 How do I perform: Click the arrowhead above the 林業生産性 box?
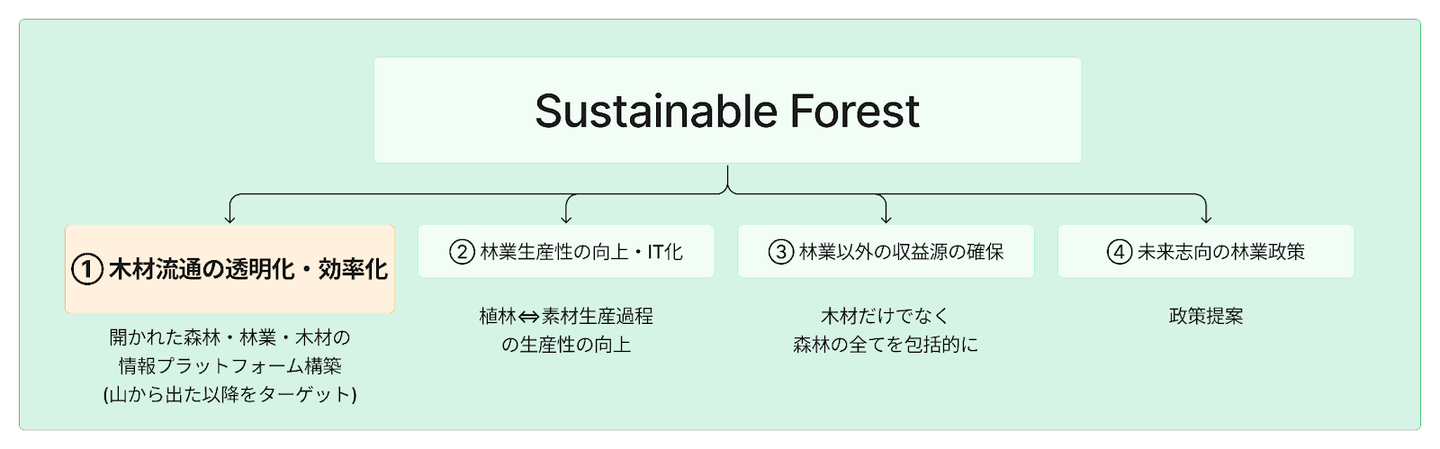(x=567, y=217)
